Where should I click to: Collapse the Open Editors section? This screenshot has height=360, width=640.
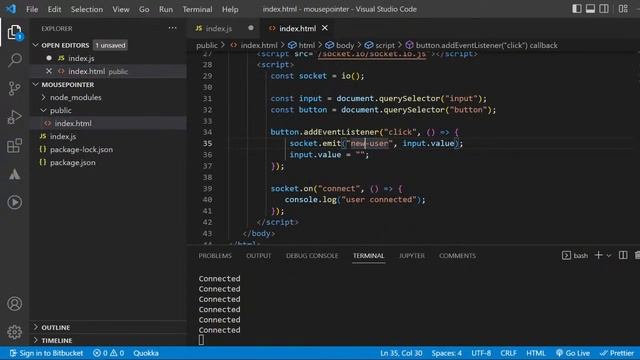(36, 45)
